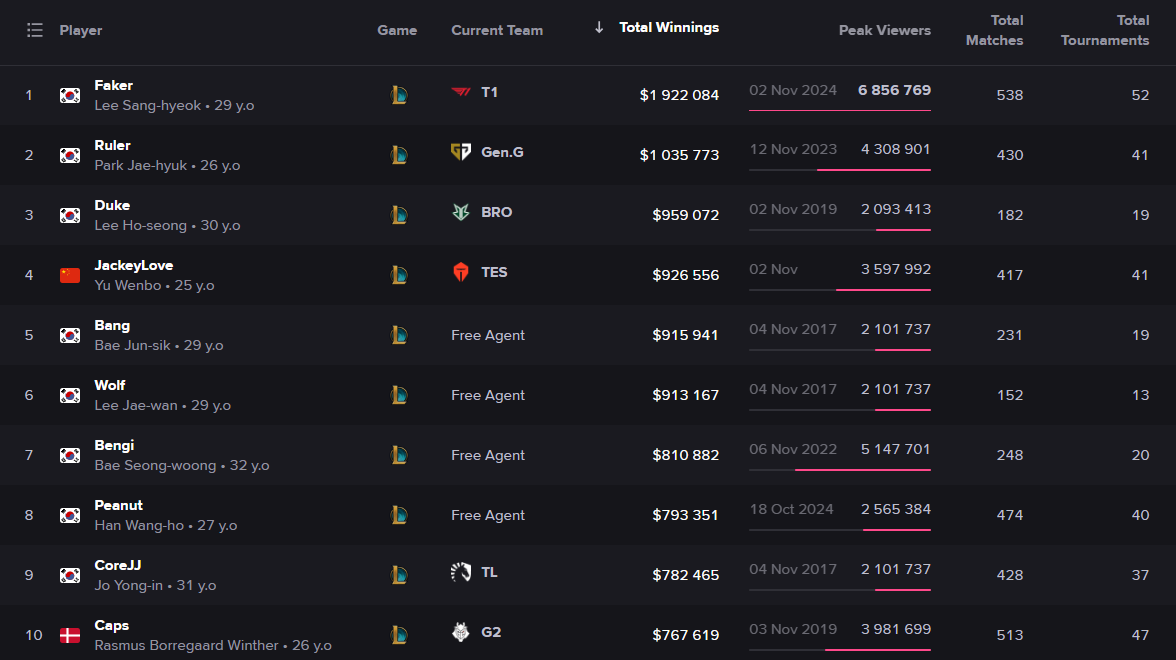Click the Gen.G team logo icon
Screen dimensions: 1176x660
click(x=460, y=152)
